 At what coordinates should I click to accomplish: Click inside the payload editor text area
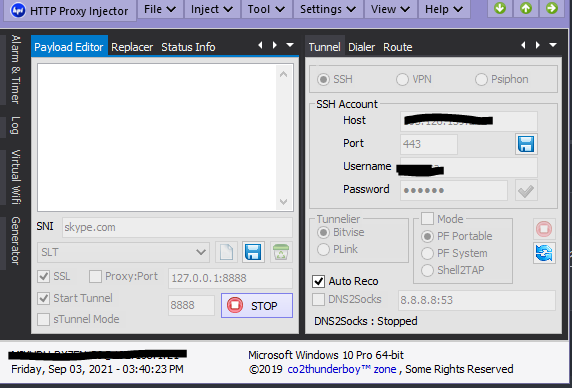coord(157,137)
